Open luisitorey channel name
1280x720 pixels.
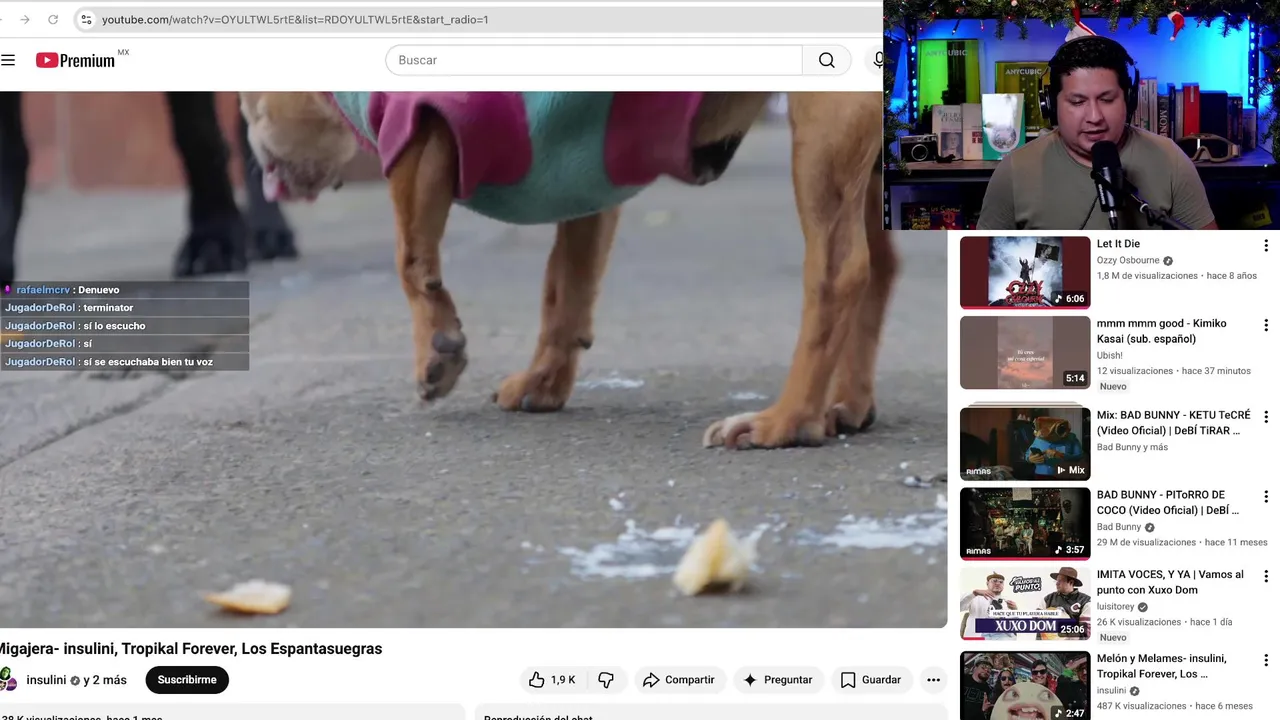tap(1115, 607)
